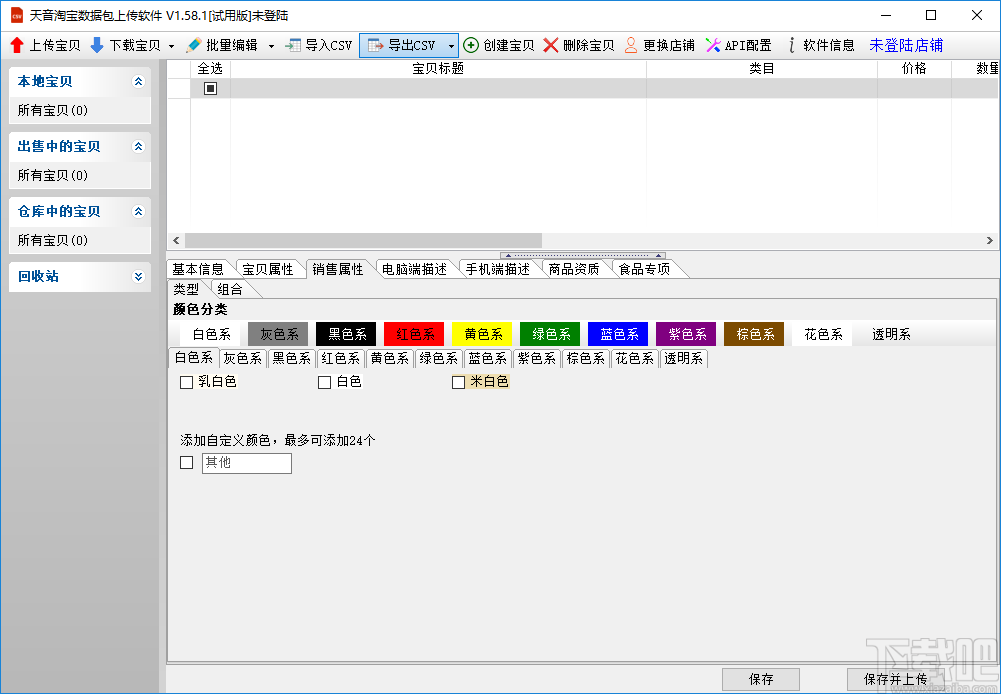Pick the yellow 黄色系 color swatch
This screenshot has height=694, width=1001.
[483, 334]
